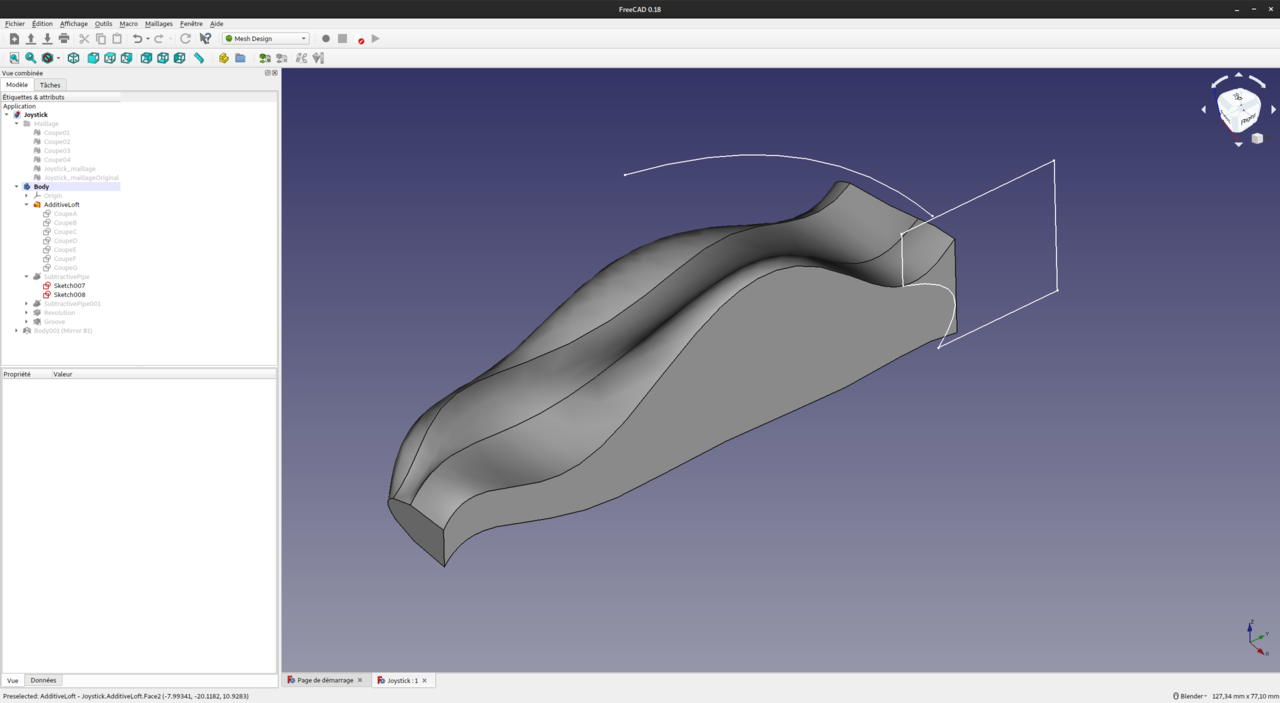The image size is (1280, 703).
Task: Click the Refresh recompute icon
Action: [x=185, y=39]
